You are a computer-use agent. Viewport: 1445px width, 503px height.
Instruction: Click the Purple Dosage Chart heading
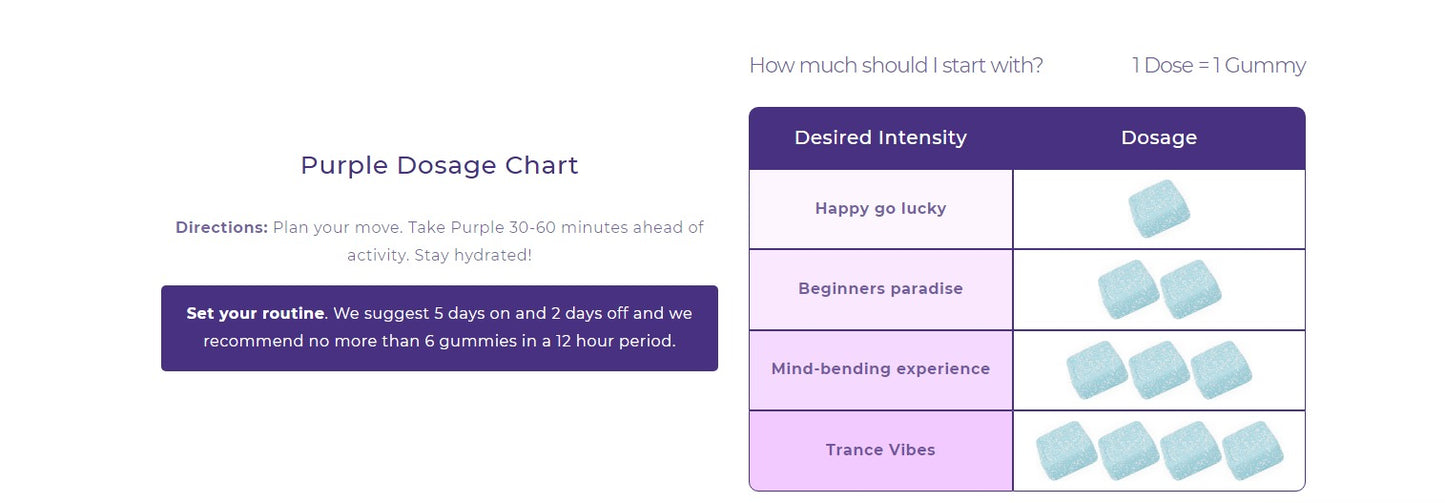[x=439, y=165]
